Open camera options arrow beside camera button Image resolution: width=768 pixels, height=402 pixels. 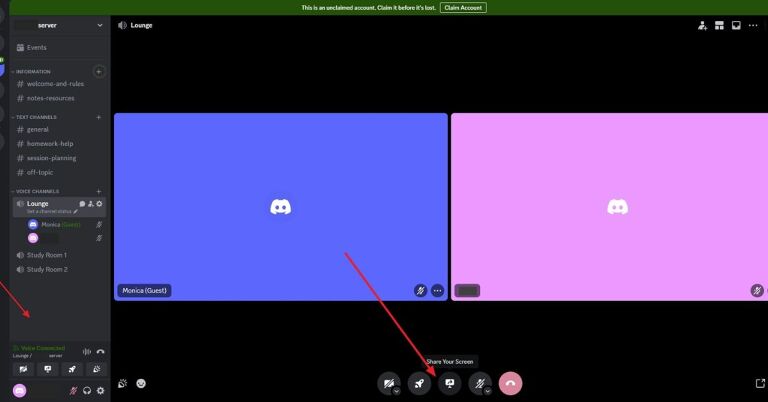(x=396, y=391)
